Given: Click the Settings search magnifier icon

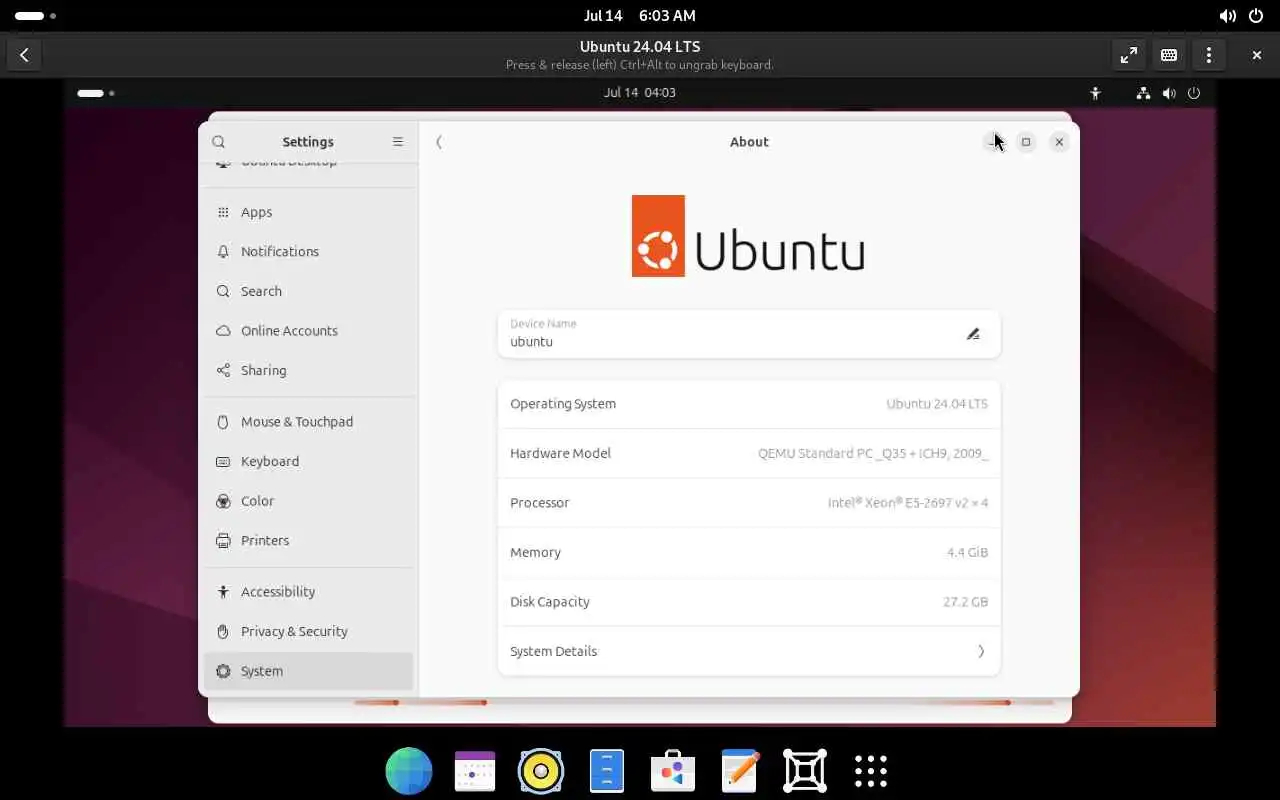Looking at the screenshot, I should [x=218, y=142].
